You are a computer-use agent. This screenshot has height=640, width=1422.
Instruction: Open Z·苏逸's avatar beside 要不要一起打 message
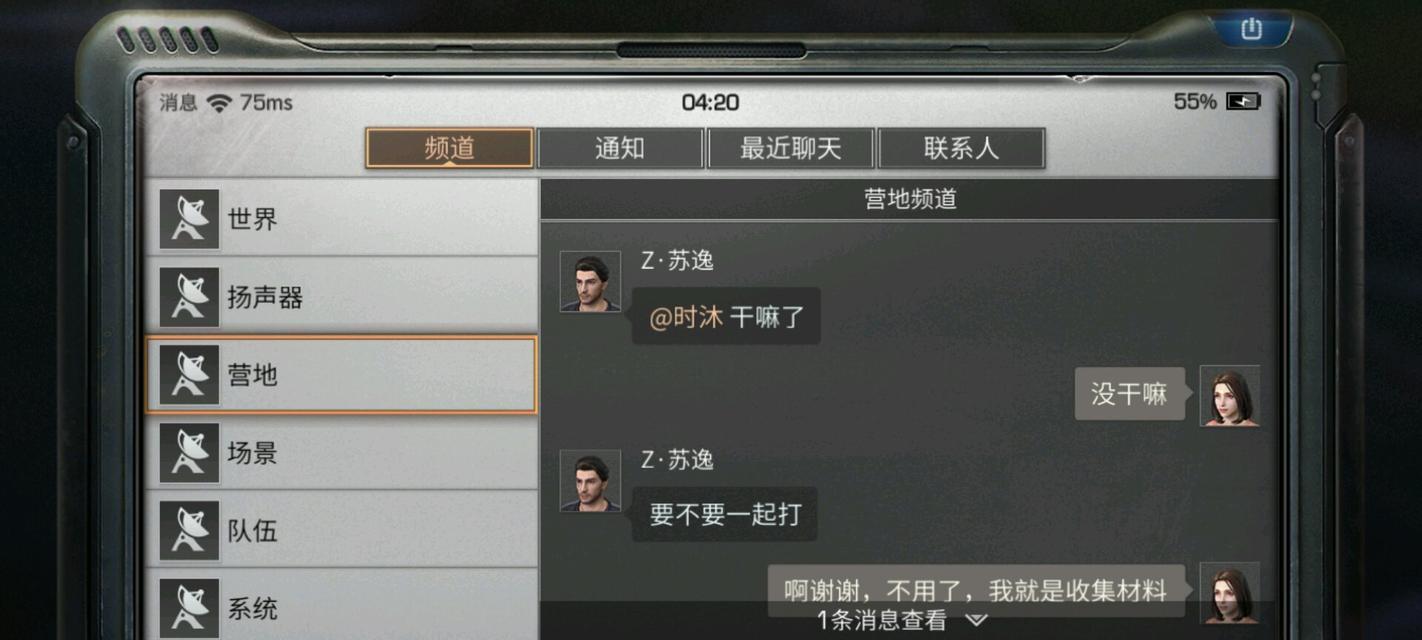coord(590,481)
